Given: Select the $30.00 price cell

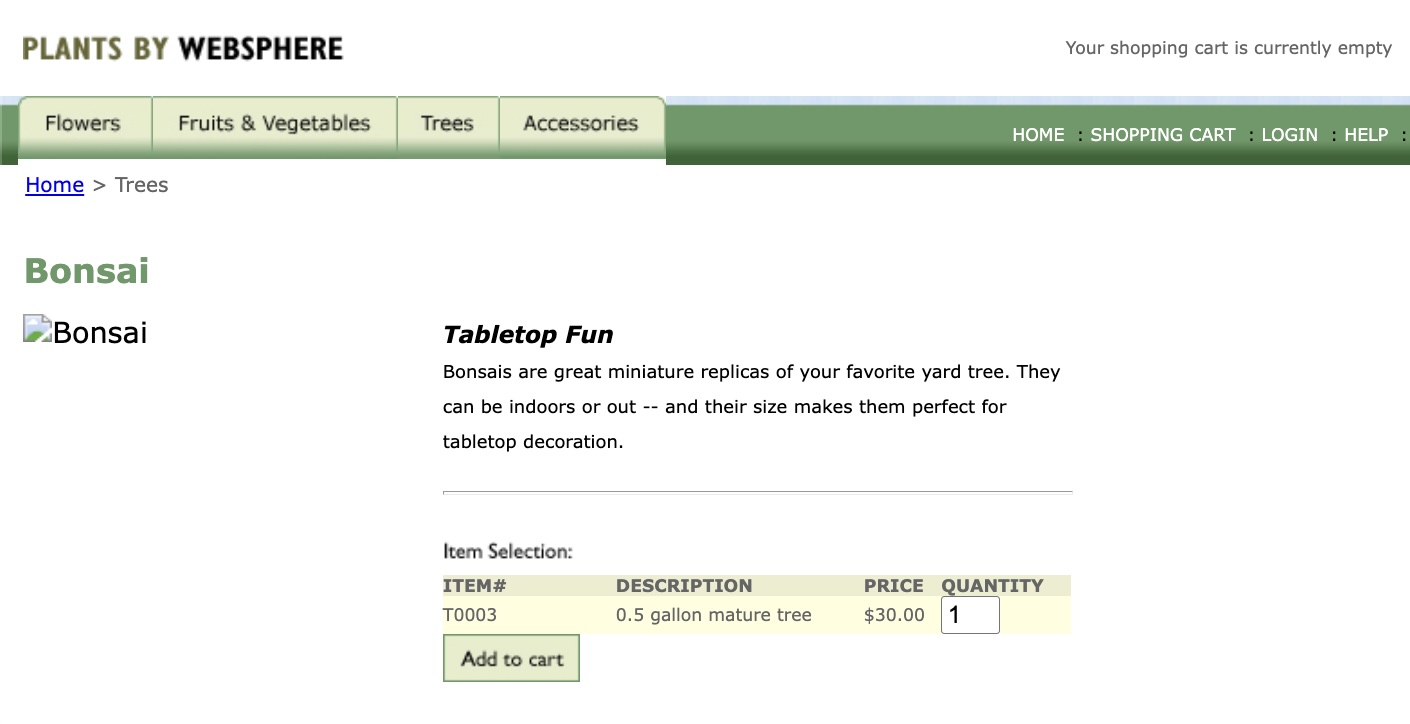Looking at the screenshot, I should (894, 615).
